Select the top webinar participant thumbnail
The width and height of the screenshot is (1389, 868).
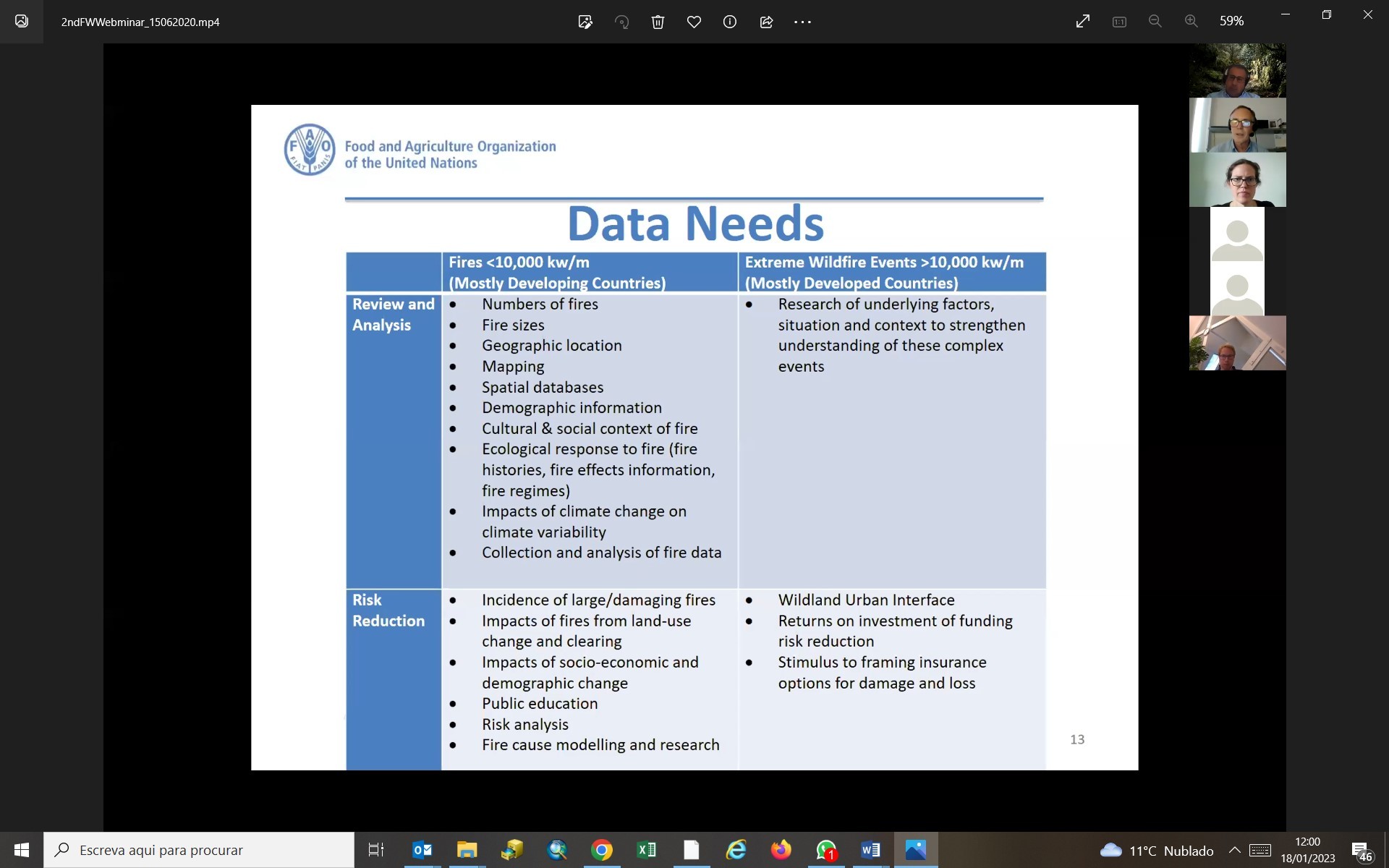[1238, 70]
